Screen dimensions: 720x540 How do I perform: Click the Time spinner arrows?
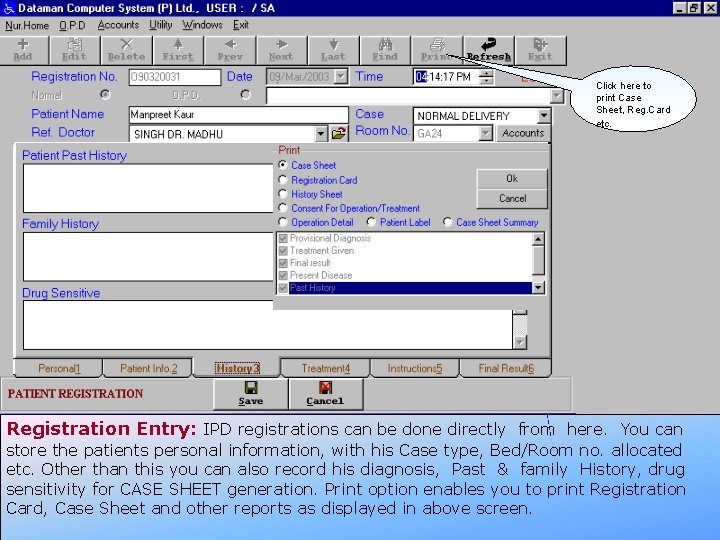tap(486, 77)
